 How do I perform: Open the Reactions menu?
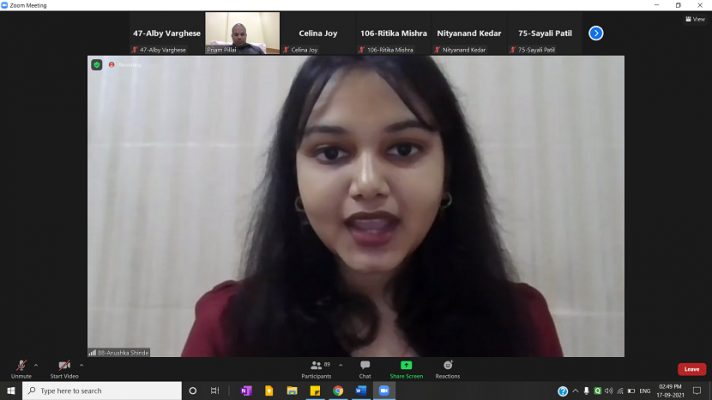click(x=448, y=367)
